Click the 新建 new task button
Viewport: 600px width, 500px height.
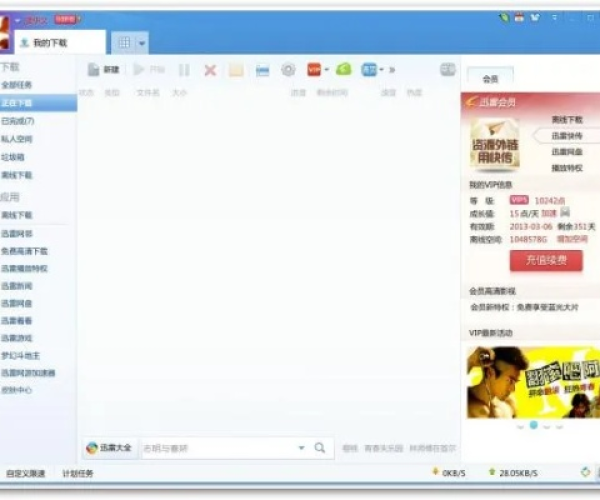coord(103,70)
